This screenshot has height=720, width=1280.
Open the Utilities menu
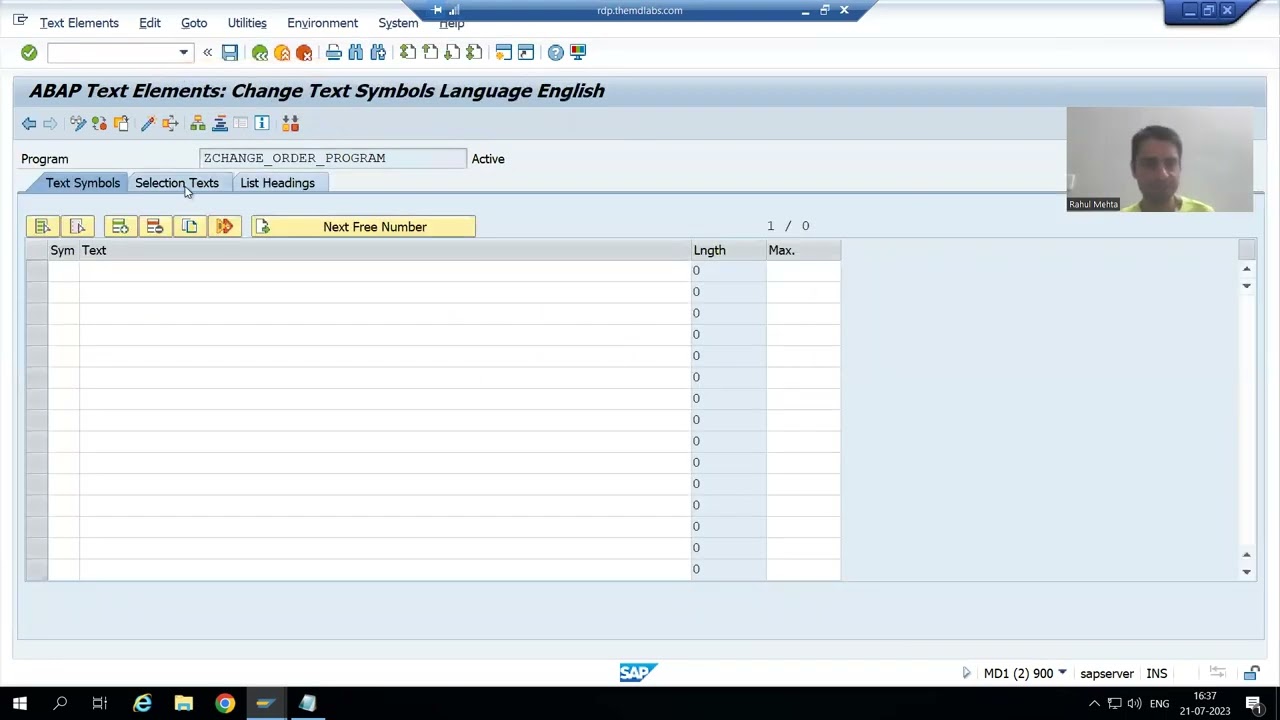click(247, 23)
